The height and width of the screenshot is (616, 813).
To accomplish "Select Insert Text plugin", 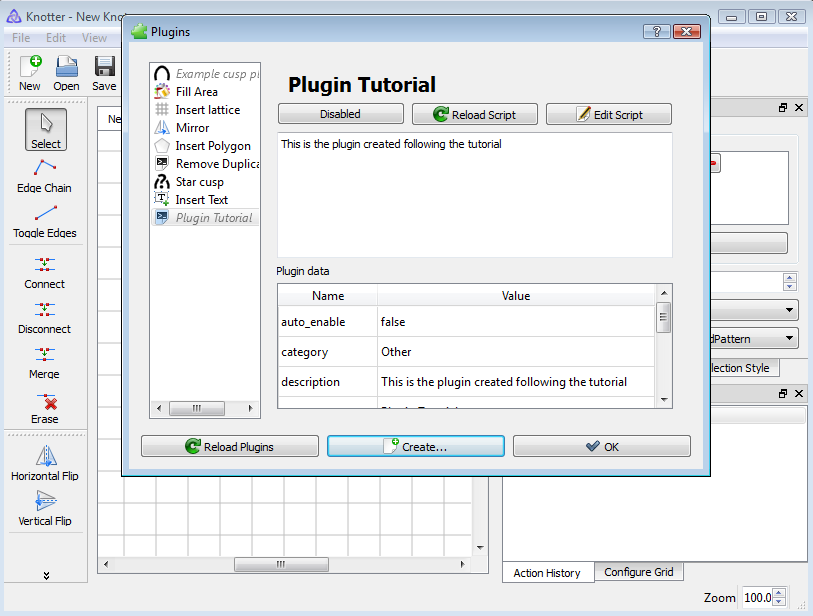I will [x=206, y=200].
